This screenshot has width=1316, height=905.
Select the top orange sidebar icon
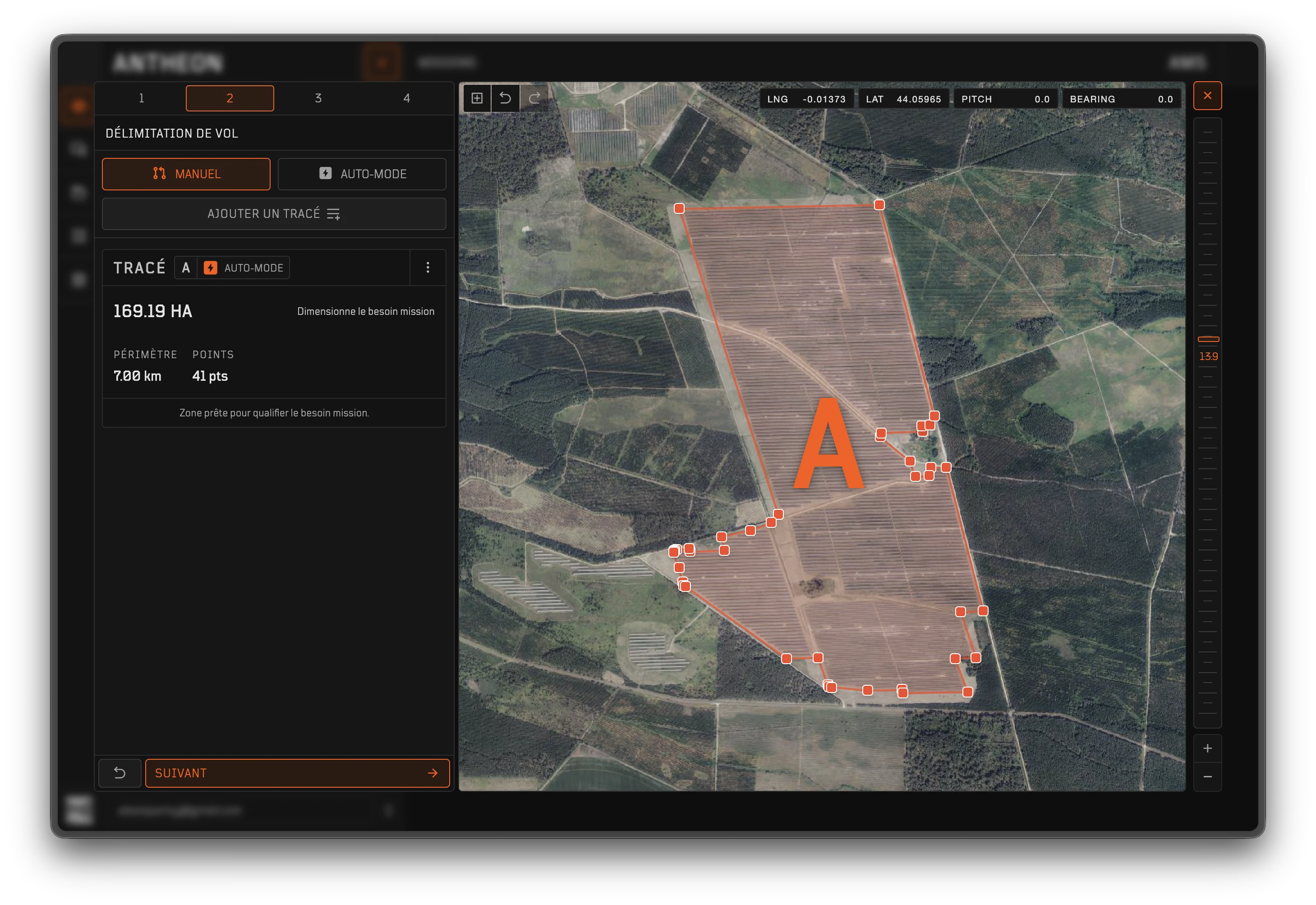78,106
